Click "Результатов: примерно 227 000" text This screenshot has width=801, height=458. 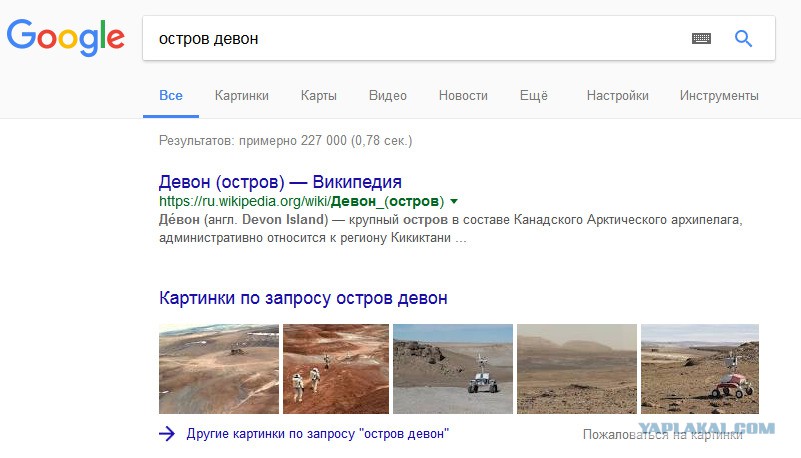(x=285, y=140)
